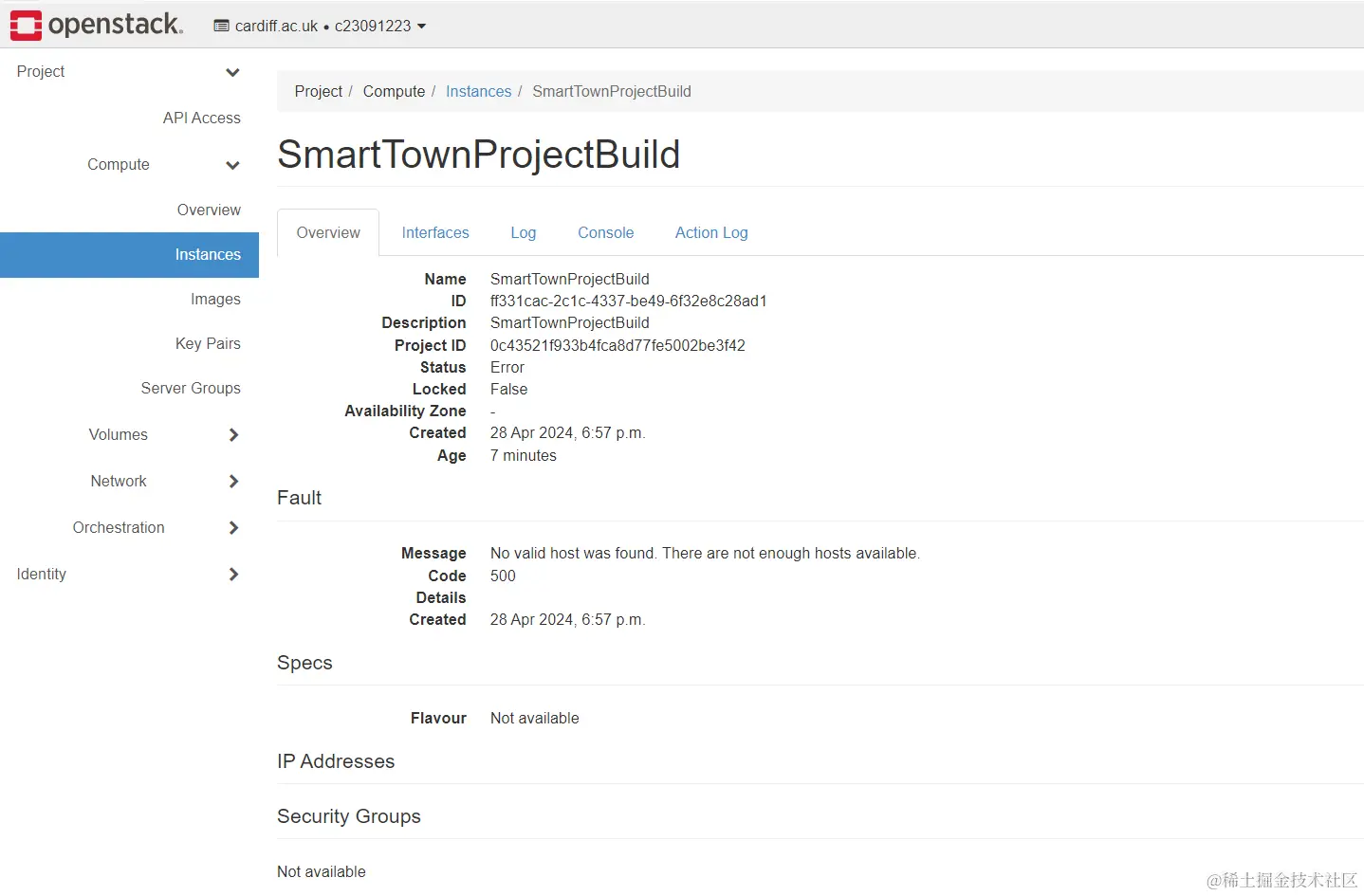Click the Fault section heading
Viewport: 1364px width, 896px height.
299,498
